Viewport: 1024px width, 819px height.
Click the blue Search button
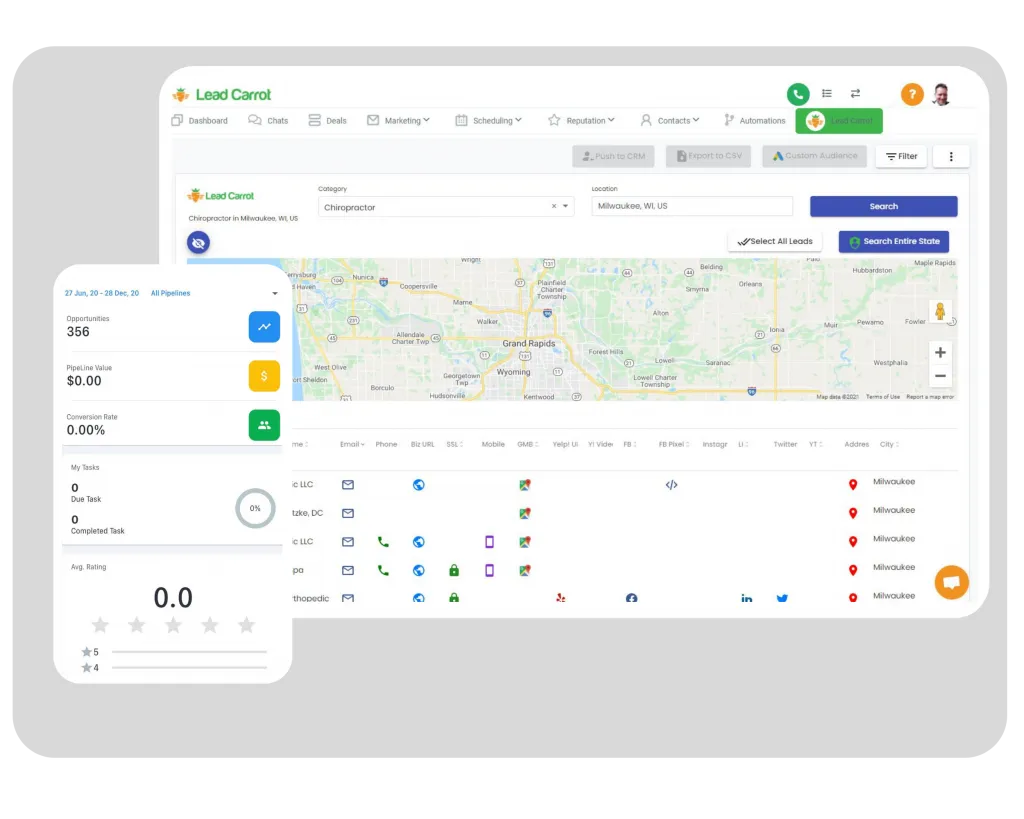pos(884,206)
